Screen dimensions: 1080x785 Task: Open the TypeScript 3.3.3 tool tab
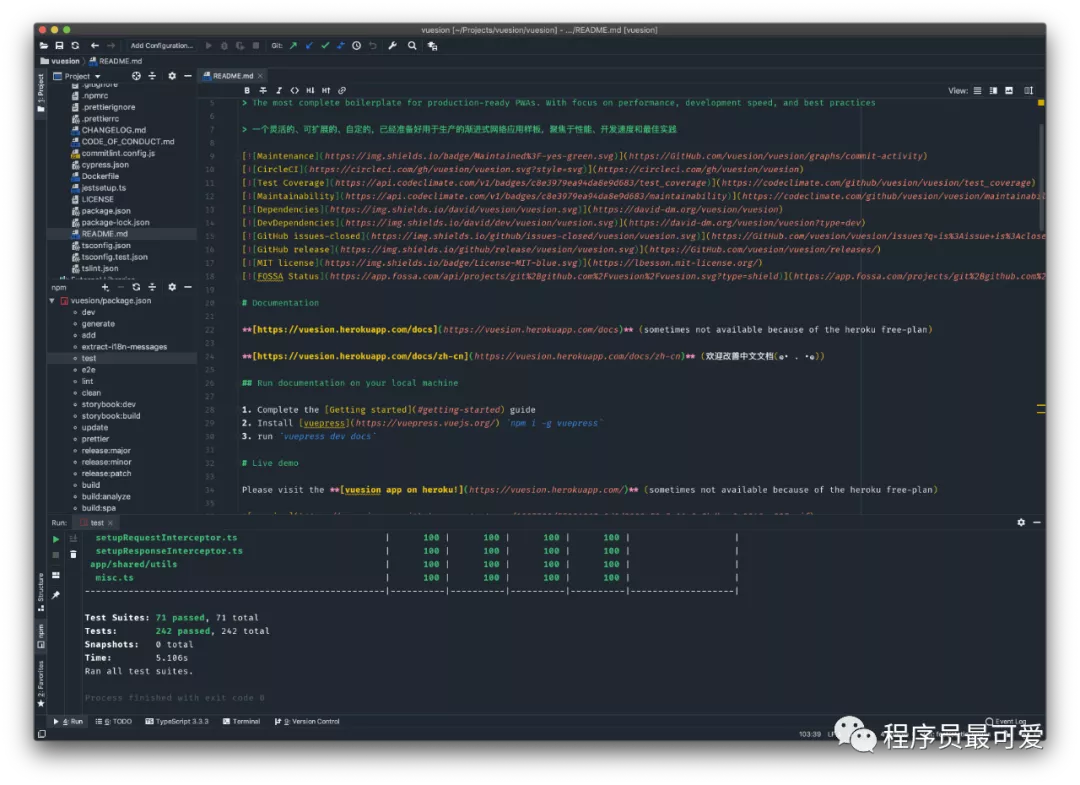point(177,722)
